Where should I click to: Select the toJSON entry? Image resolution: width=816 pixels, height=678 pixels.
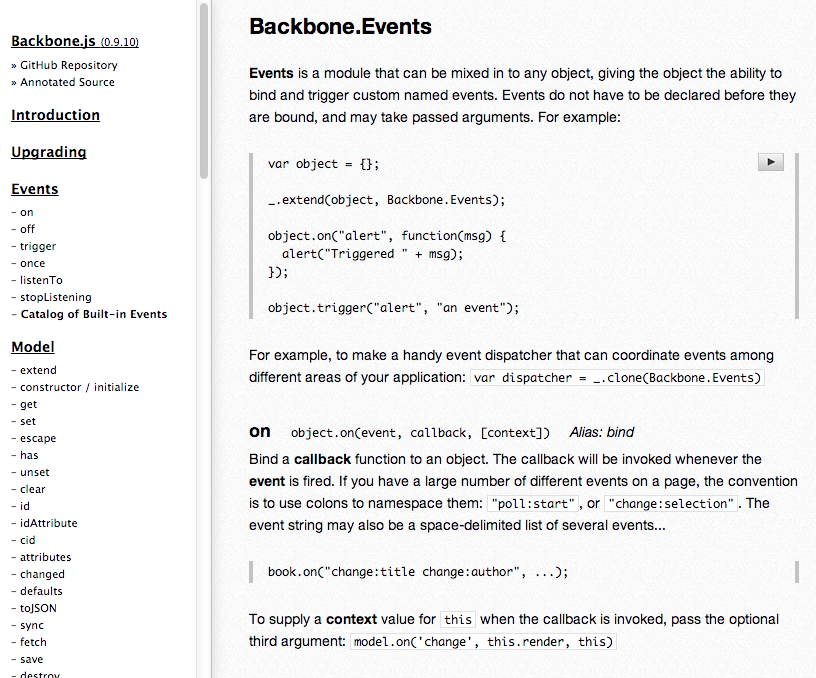tap(38, 608)
